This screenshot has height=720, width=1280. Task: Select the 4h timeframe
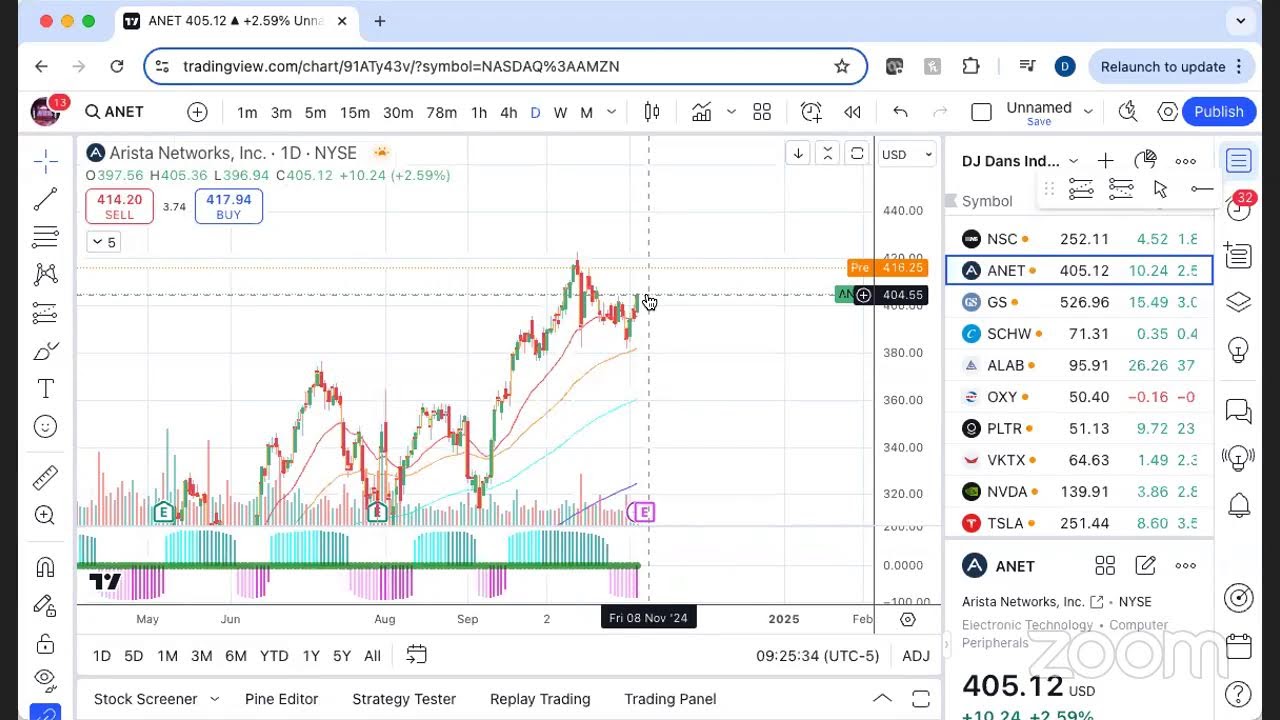pyautogui.click(x=509, y=112)
